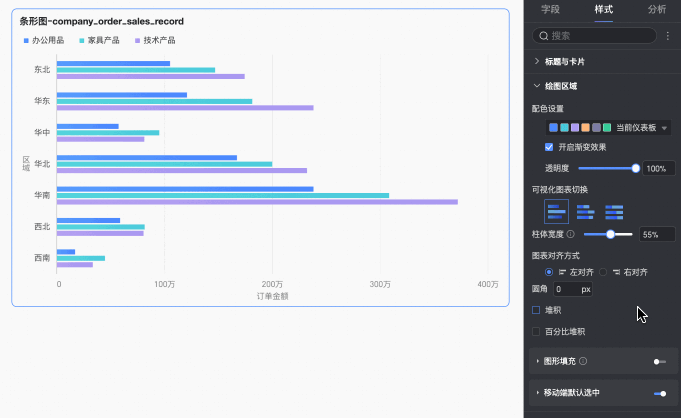Click the 家具产品 legend label
This screenshot has width=681, height=418.
(x=103, y=41)
